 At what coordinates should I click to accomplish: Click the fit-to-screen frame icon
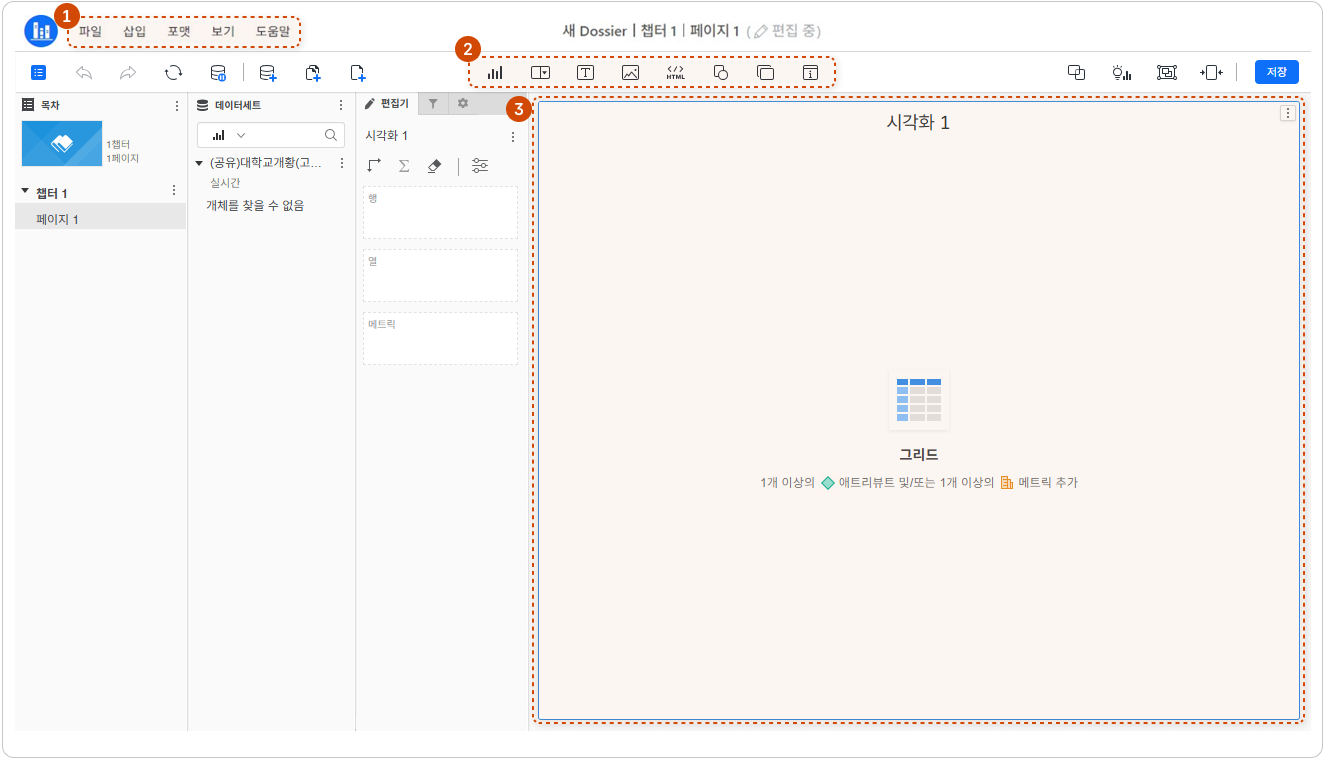[x=1167, y=72]
